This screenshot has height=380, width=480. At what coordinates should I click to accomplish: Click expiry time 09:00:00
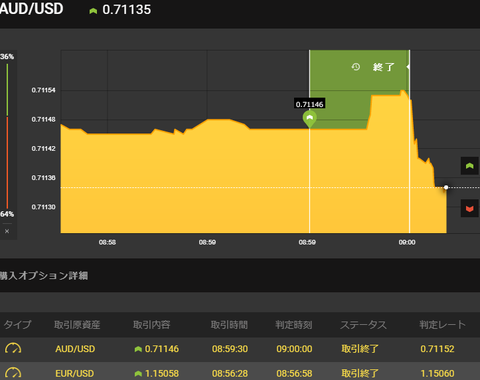click(294, 349)
